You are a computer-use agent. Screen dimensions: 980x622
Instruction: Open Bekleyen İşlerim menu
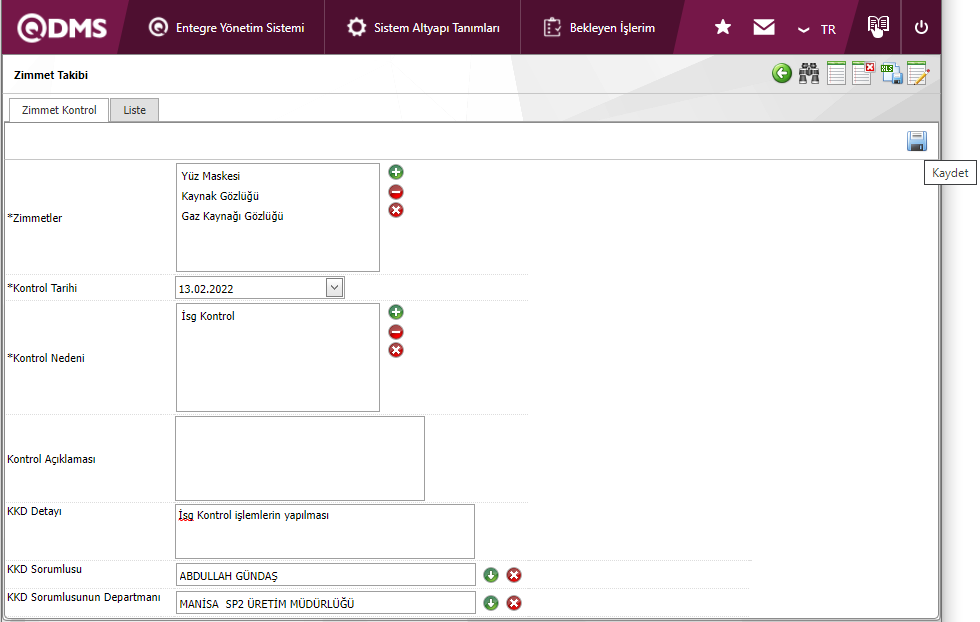pos(599,28)
